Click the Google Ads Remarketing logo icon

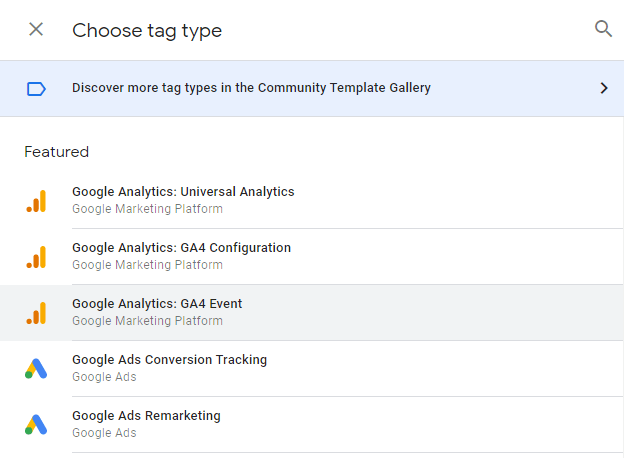tap(36, 425)
